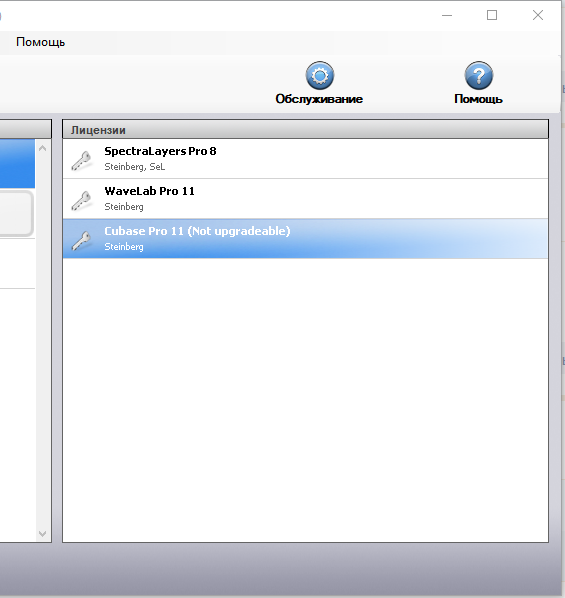Open the Обслуживание maintenance gear icon
This screenshot has height=598, width=565.
(x=320, y=76)
